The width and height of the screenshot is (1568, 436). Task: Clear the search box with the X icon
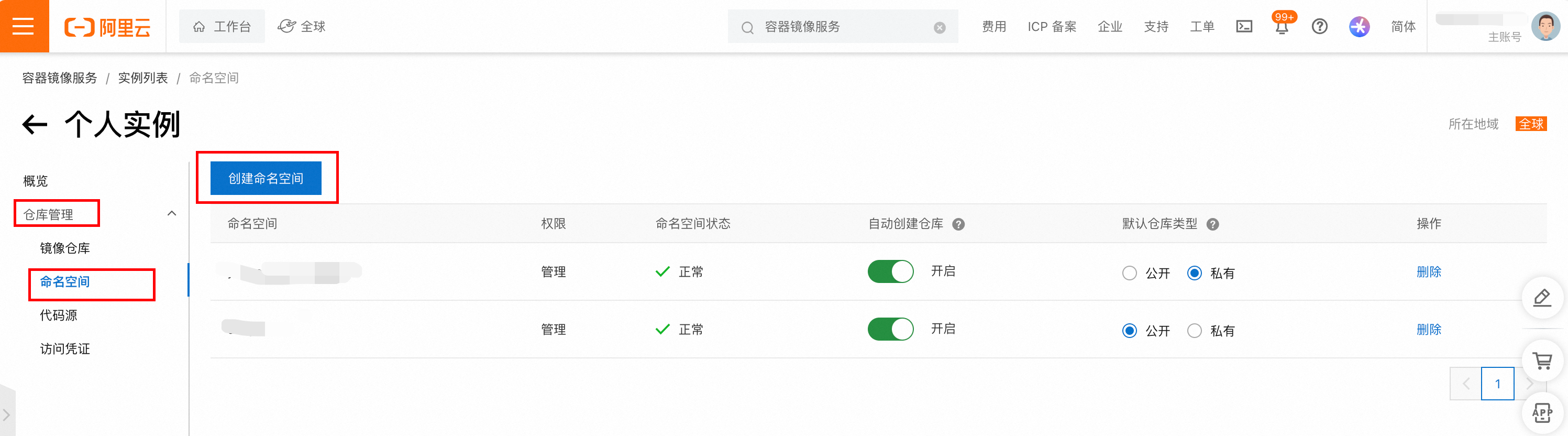(x=940, y=27)
